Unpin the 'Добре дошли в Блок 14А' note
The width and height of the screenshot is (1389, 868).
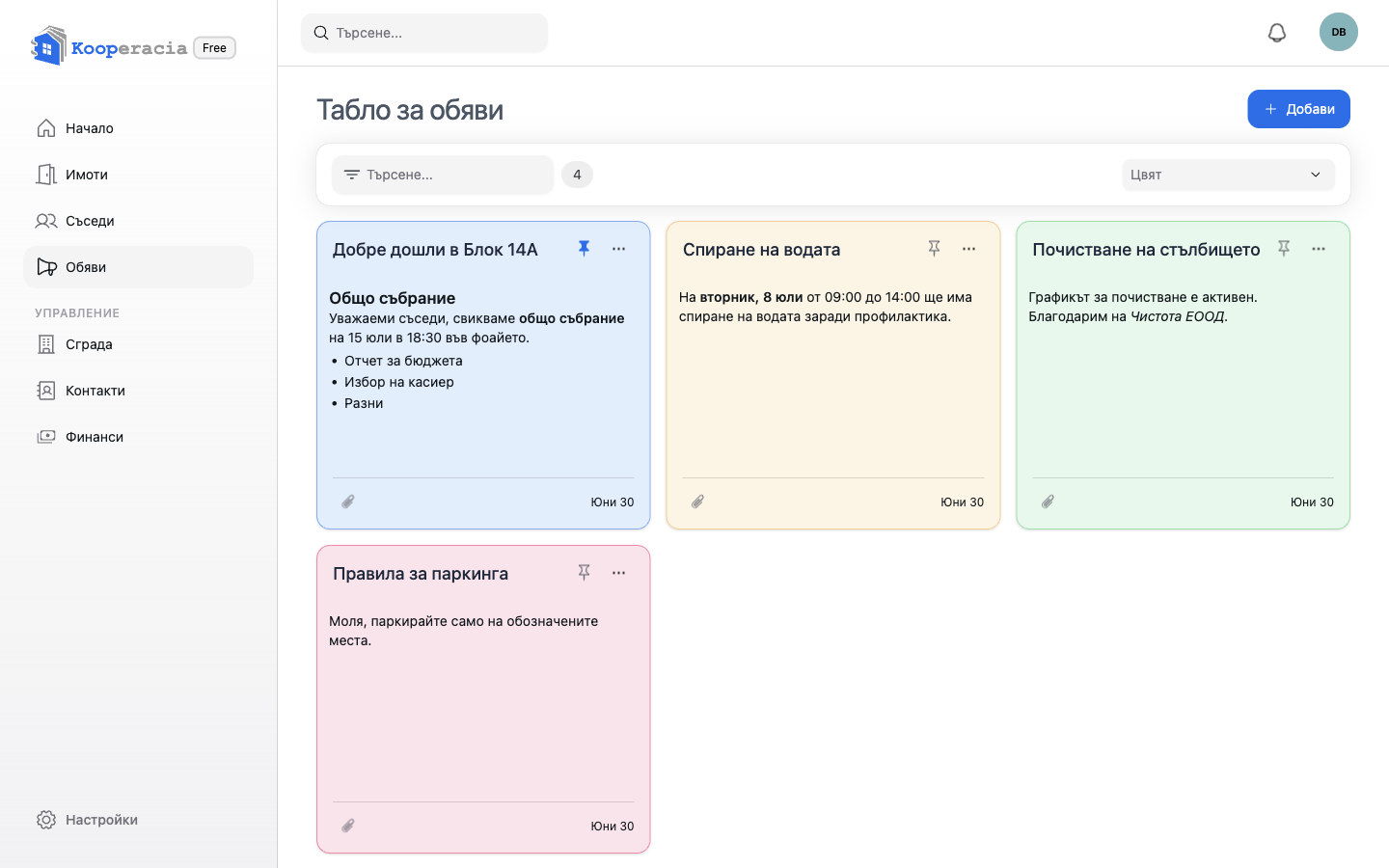point(584,249)
